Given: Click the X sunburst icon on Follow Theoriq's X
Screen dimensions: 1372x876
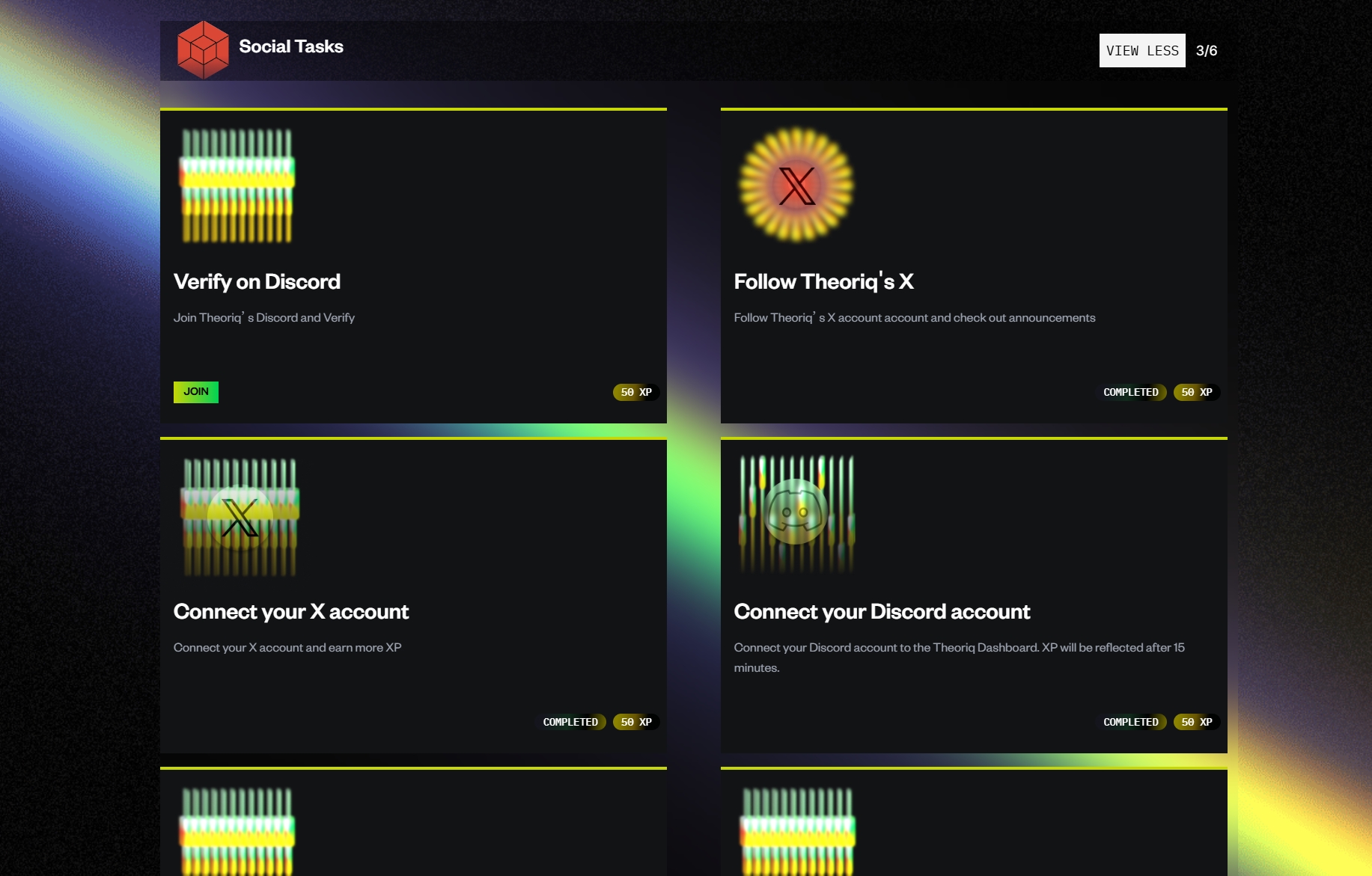Looking at the screenshot, I should (796, 185).
